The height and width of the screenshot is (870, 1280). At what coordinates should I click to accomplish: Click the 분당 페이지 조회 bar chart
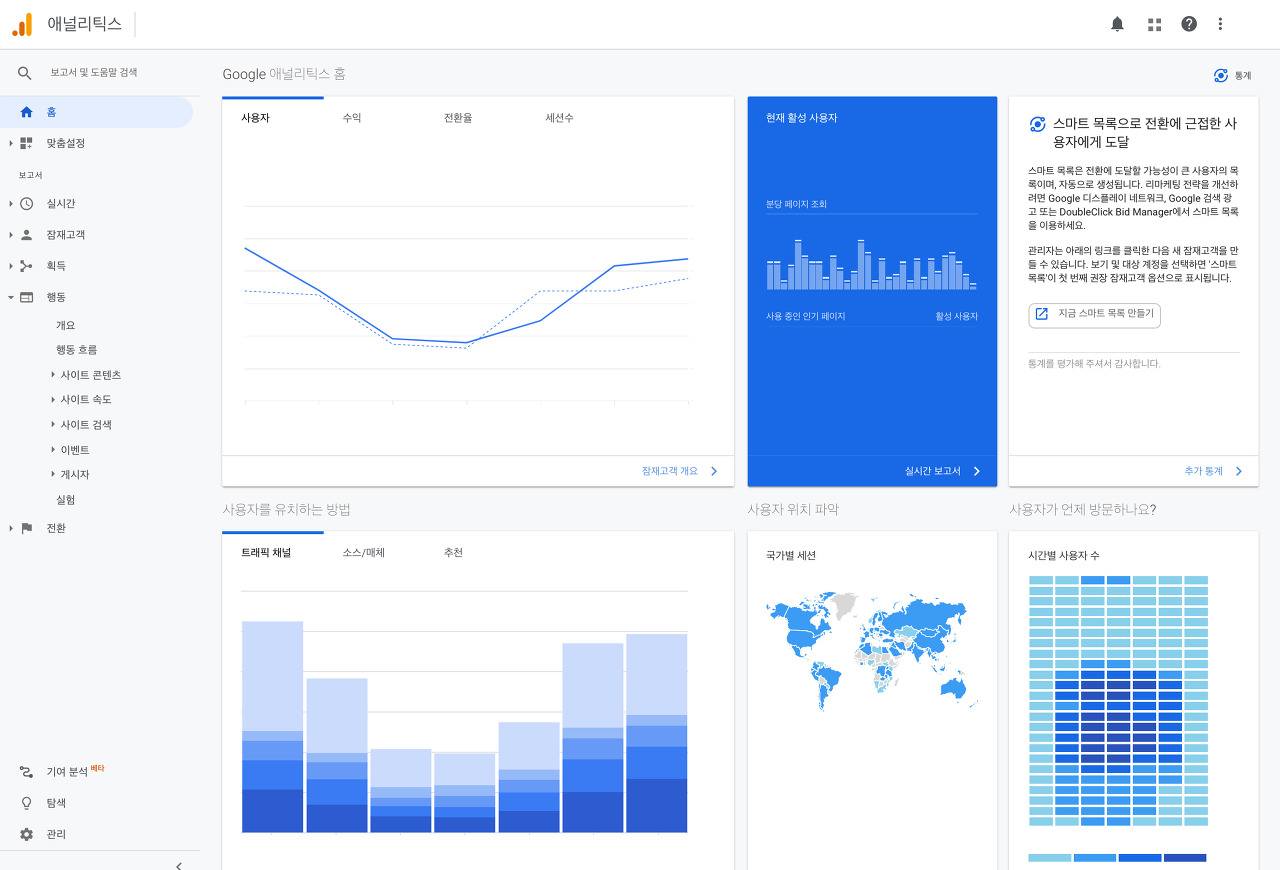(872, 264)
